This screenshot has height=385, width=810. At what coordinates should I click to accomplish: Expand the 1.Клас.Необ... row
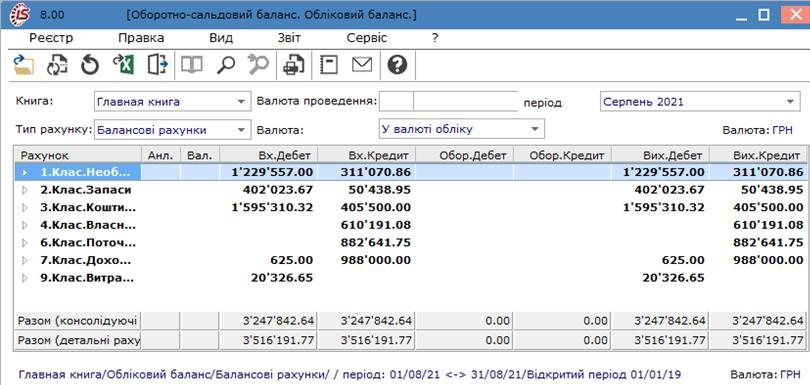(x=26, y=173)
